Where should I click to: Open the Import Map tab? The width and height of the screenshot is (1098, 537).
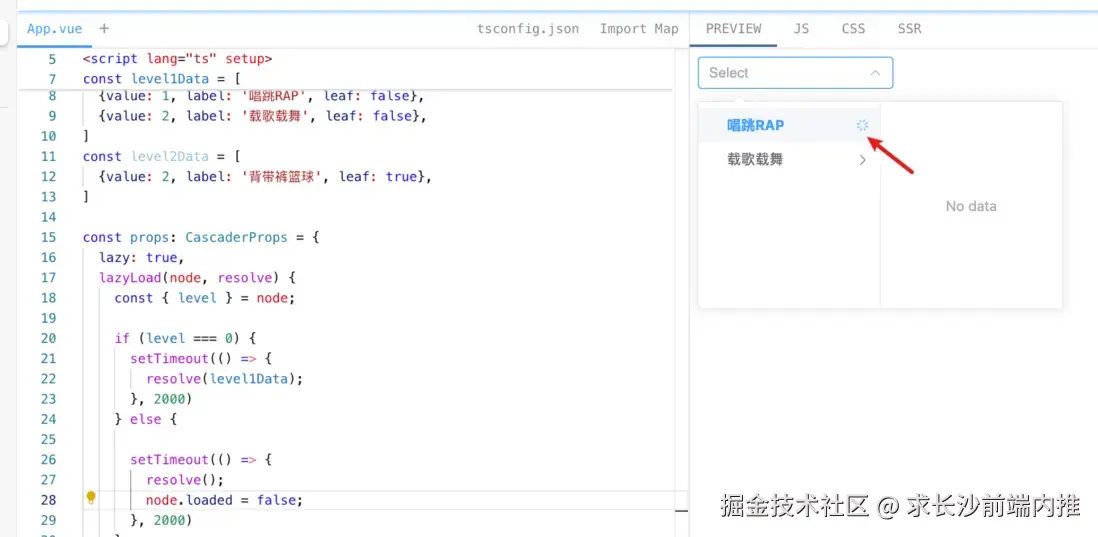[x=639, y=29]
